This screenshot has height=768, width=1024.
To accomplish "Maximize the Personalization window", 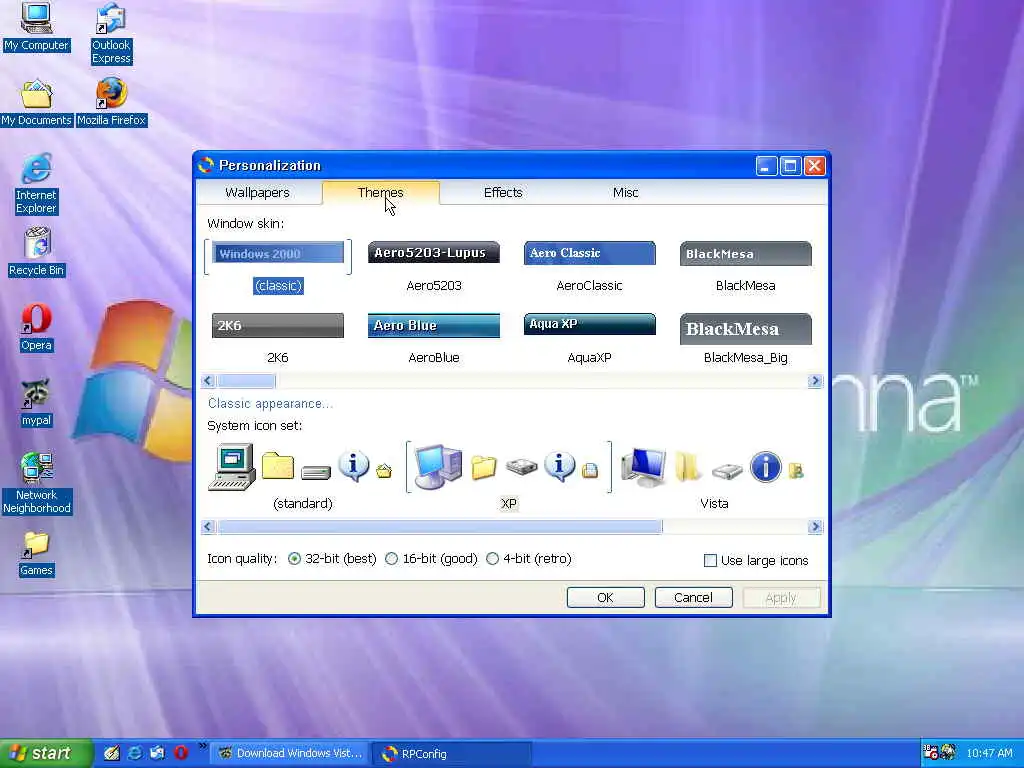I will pos(790,166).
